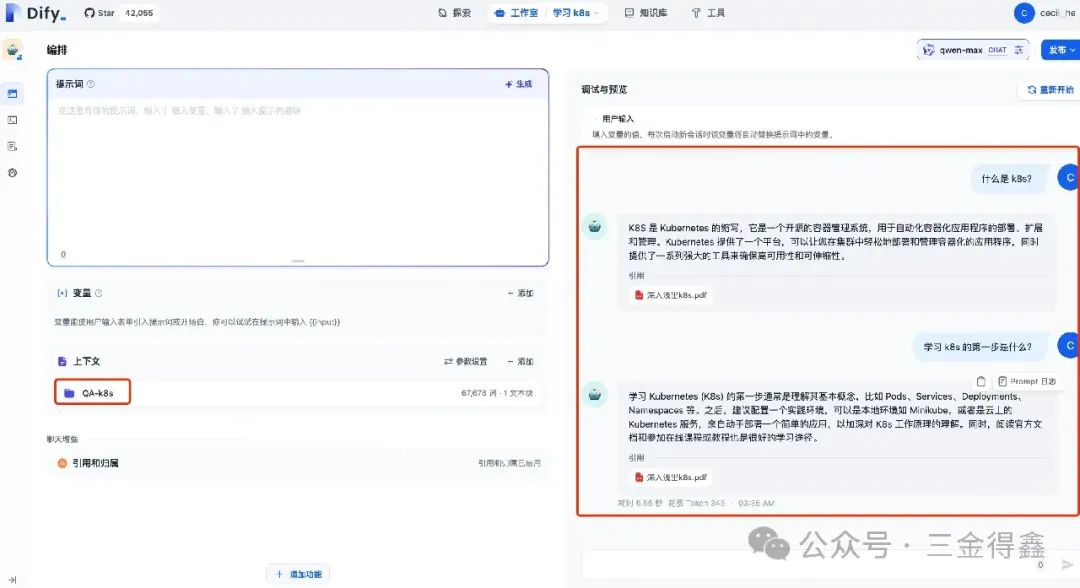Click the app avatar above the left sidebar
1080x588 pixels.
click(14, 48)
